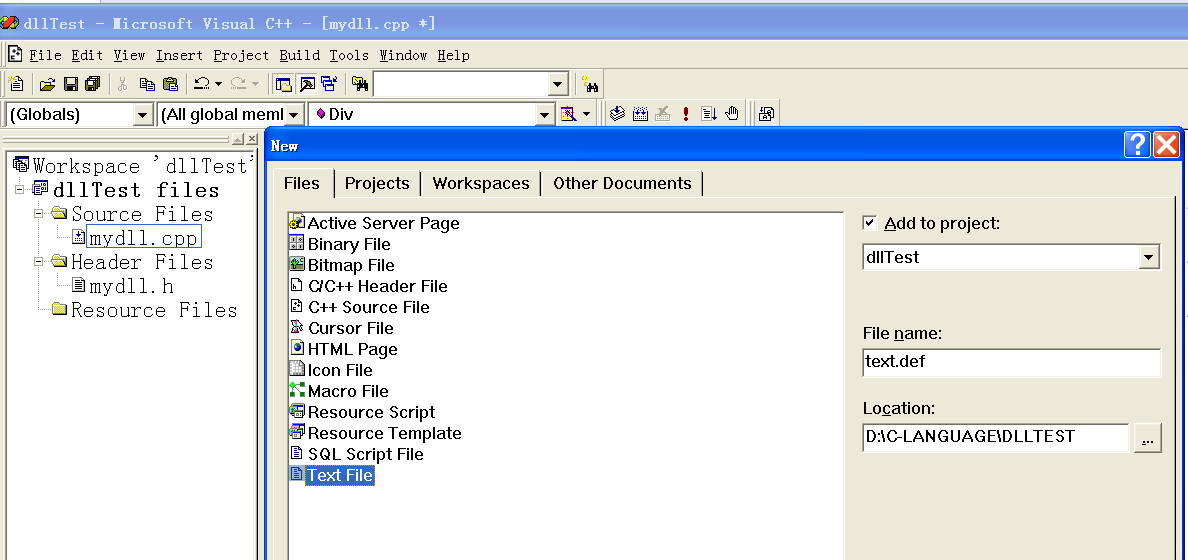
Task: Click the Cut scissors icon
Action: pos(123,84)
